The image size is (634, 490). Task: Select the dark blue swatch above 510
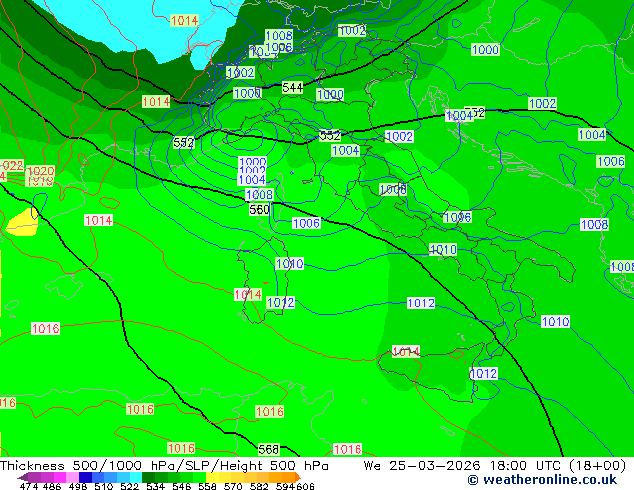(85, 477)
